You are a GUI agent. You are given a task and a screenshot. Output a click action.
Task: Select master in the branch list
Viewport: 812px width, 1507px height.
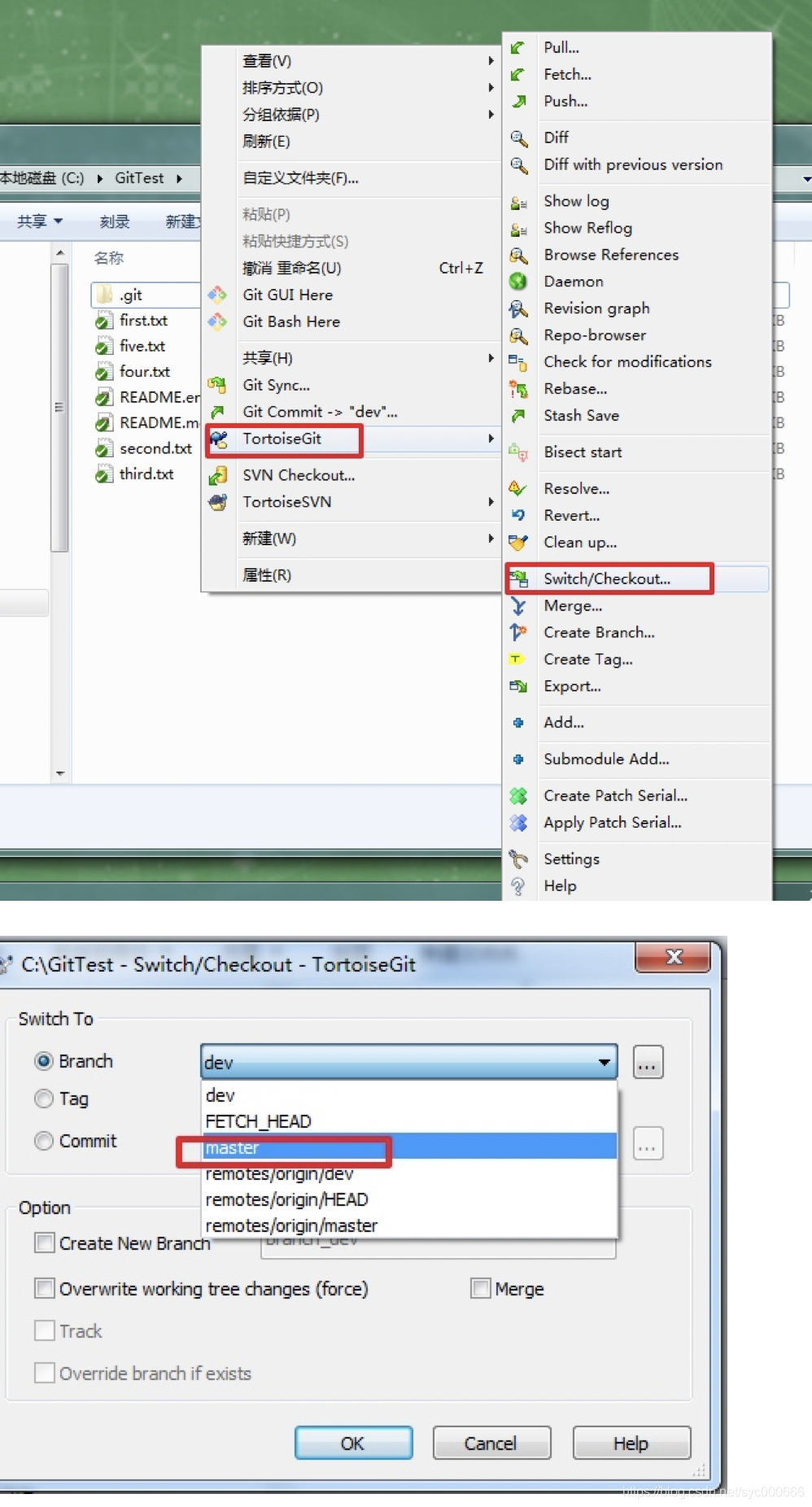click(409, 1147)
